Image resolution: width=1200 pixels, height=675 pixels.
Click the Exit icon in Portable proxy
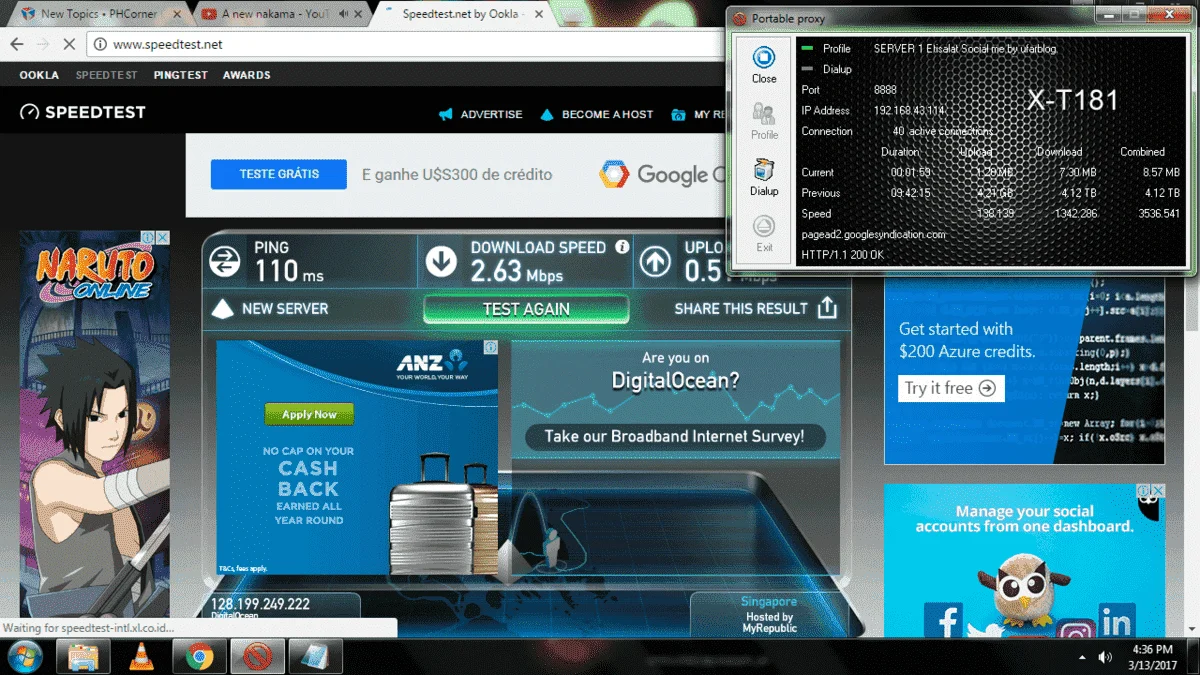(764, 226)
